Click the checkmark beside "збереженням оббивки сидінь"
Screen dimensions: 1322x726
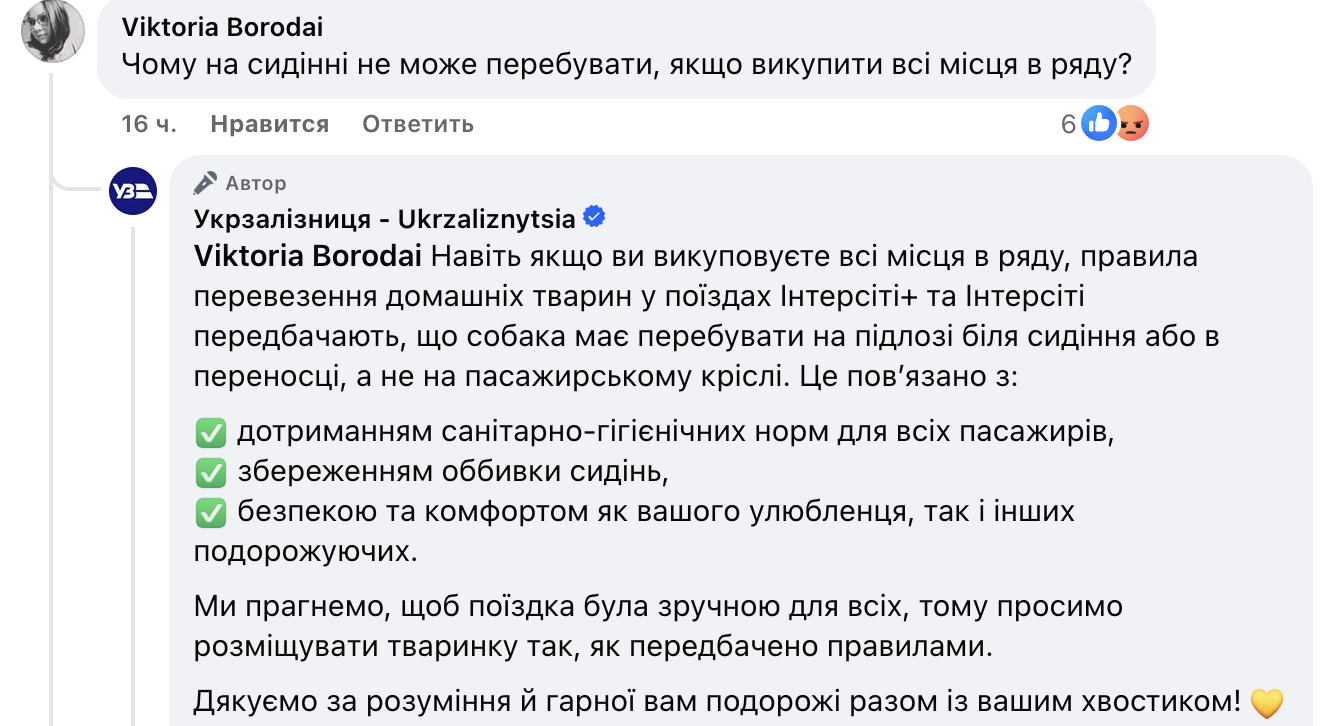(x=210, y=472)
